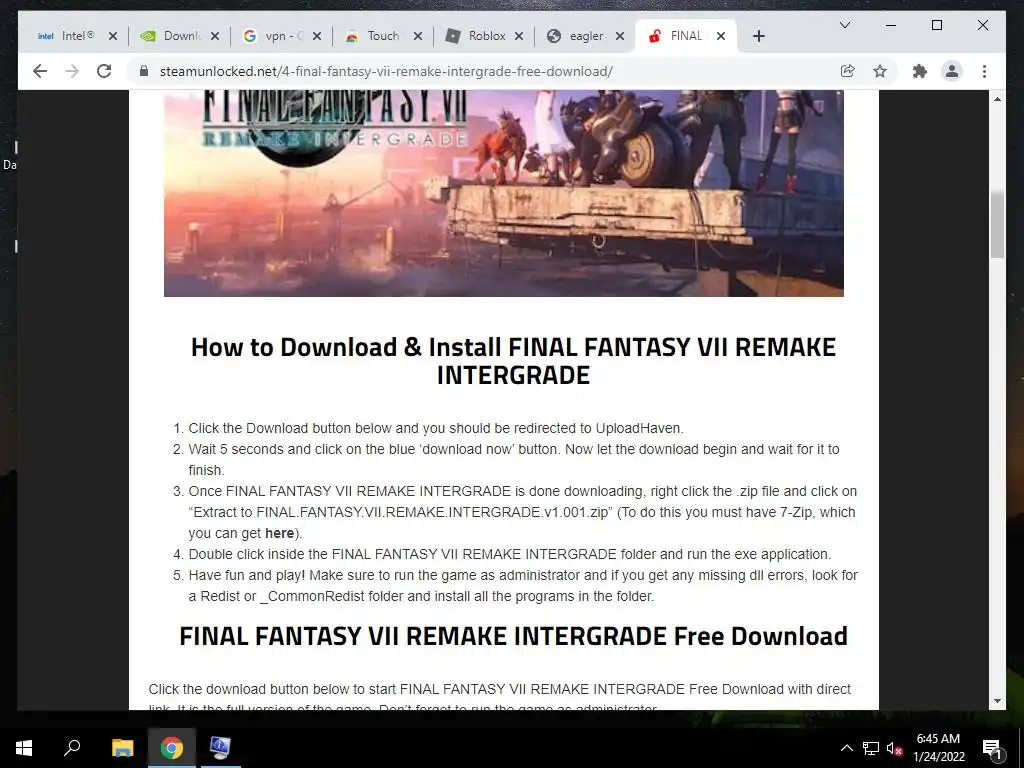Viewport: 1024px width, 768px height.
Task: Click the forward navigation arrow
Action: tap(72, 71)
